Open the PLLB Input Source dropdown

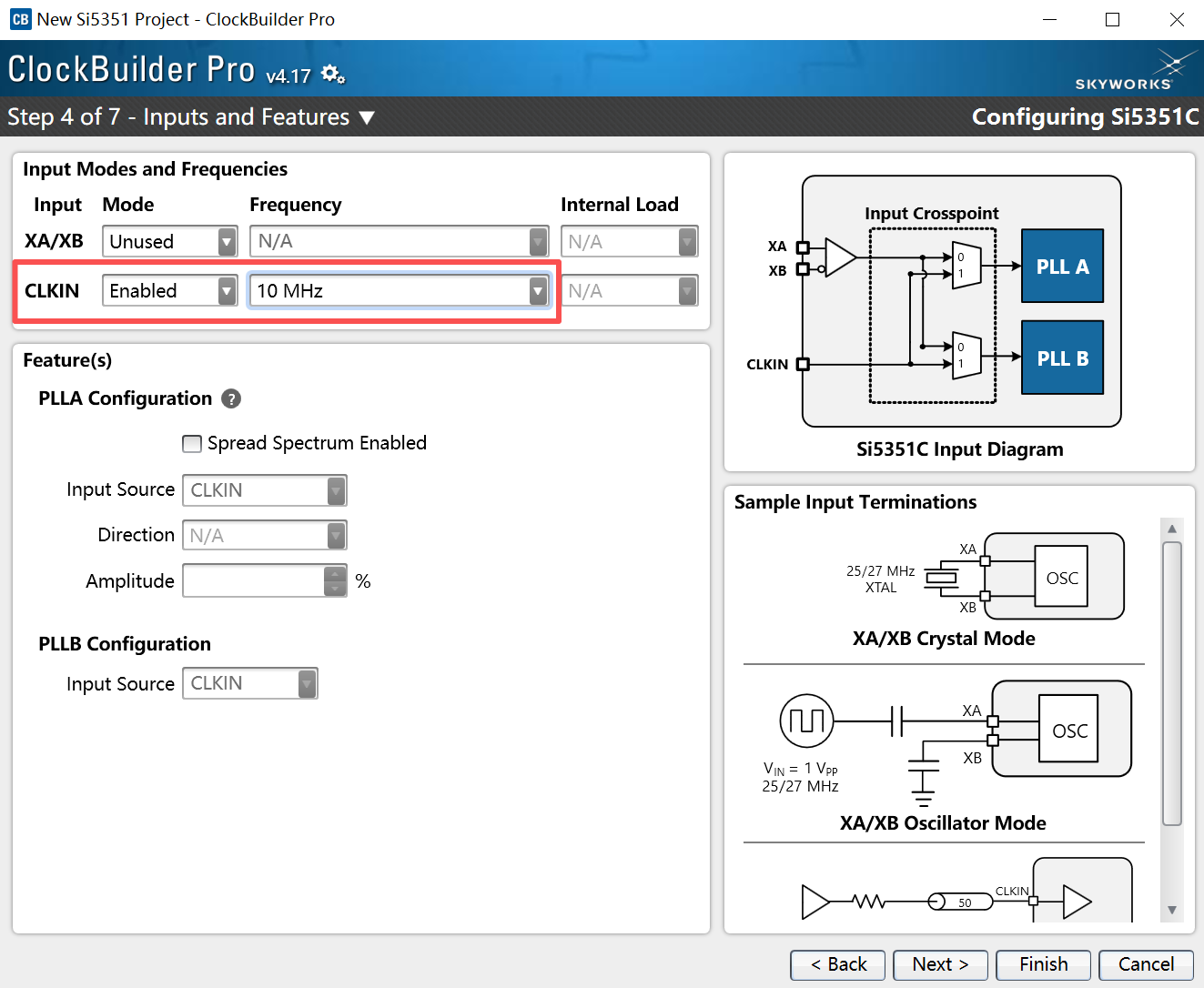(x=250, y=683)
